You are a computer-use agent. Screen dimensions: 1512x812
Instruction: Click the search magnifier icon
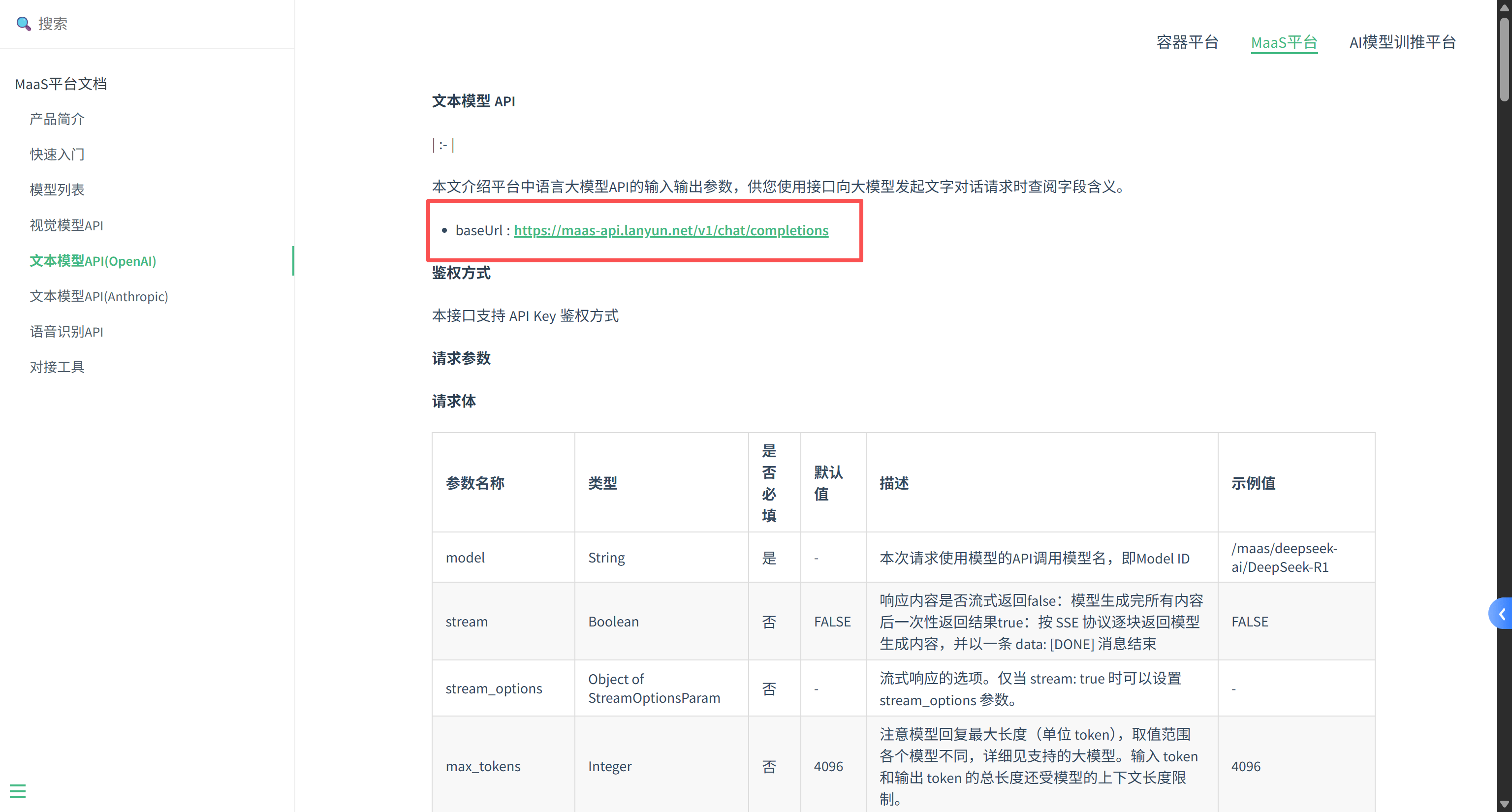coord(23,24)
